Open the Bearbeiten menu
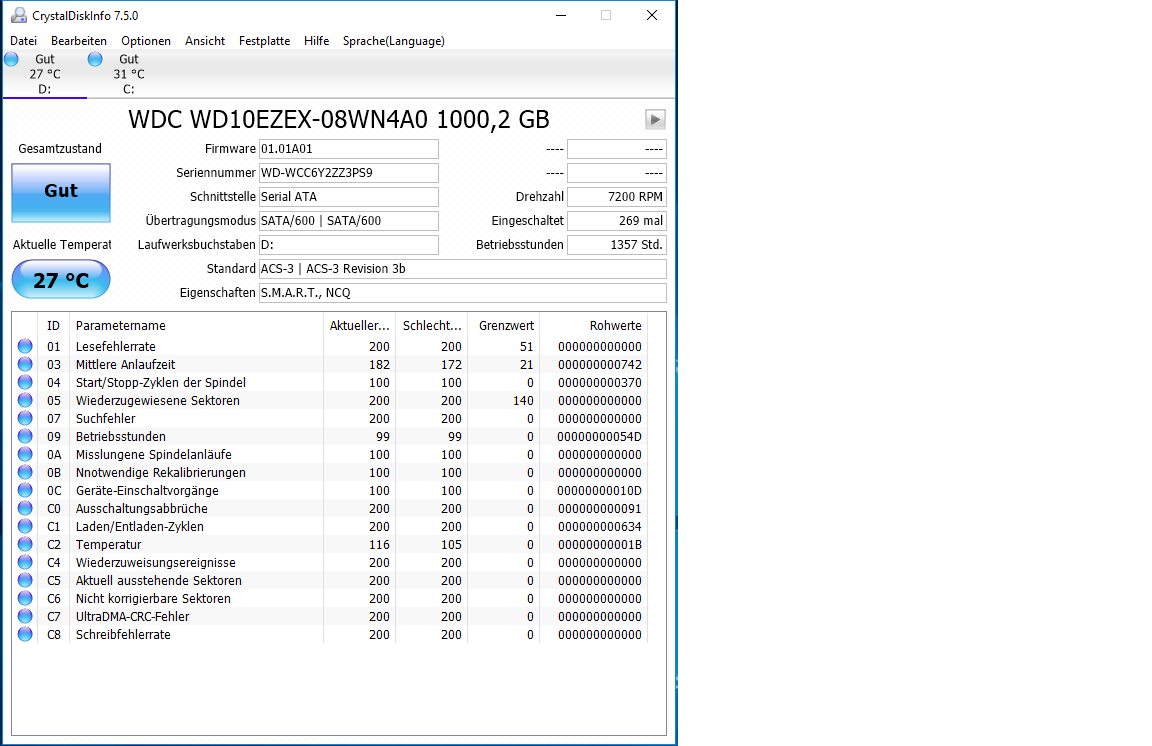Viewport: 1152px width, 746px height. (x=79, y=41)
